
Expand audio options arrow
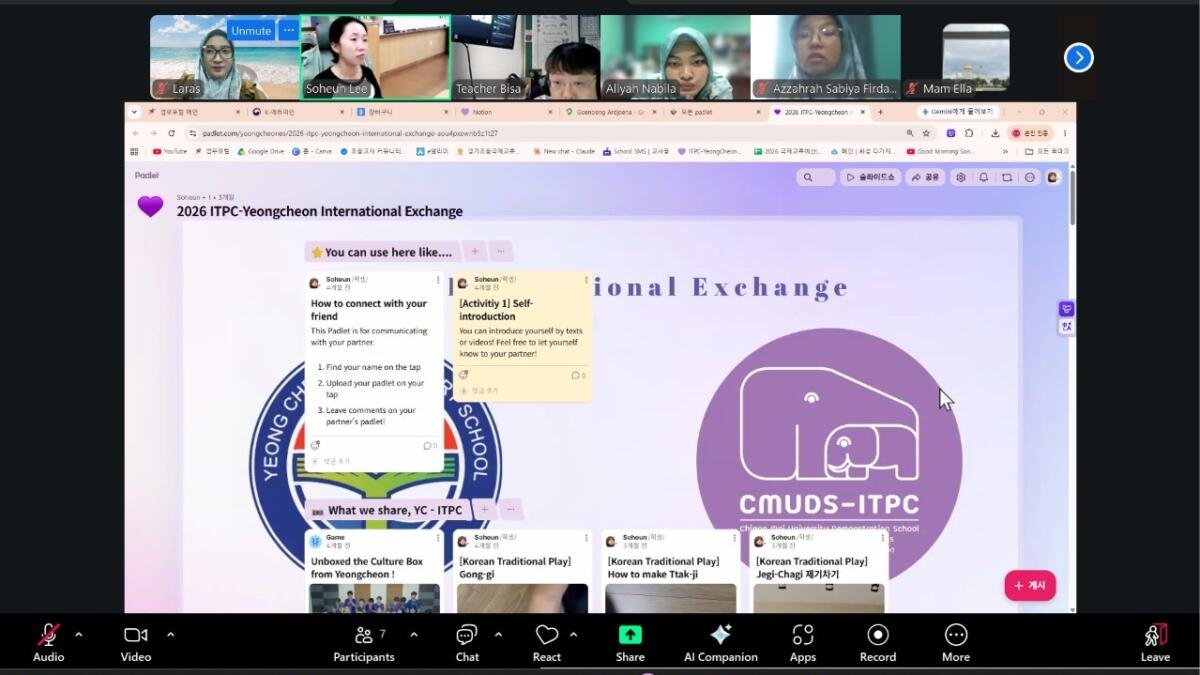(79, 634)
